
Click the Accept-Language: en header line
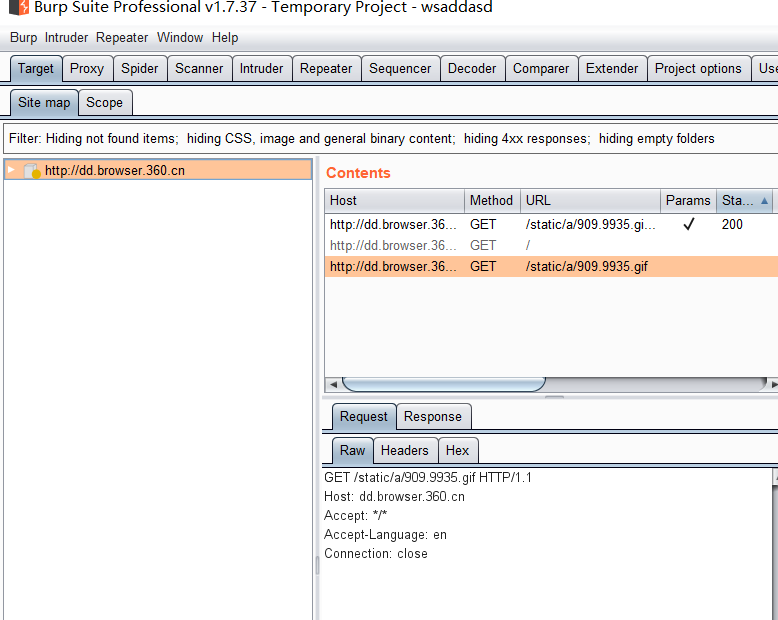(x=386, y=535)
